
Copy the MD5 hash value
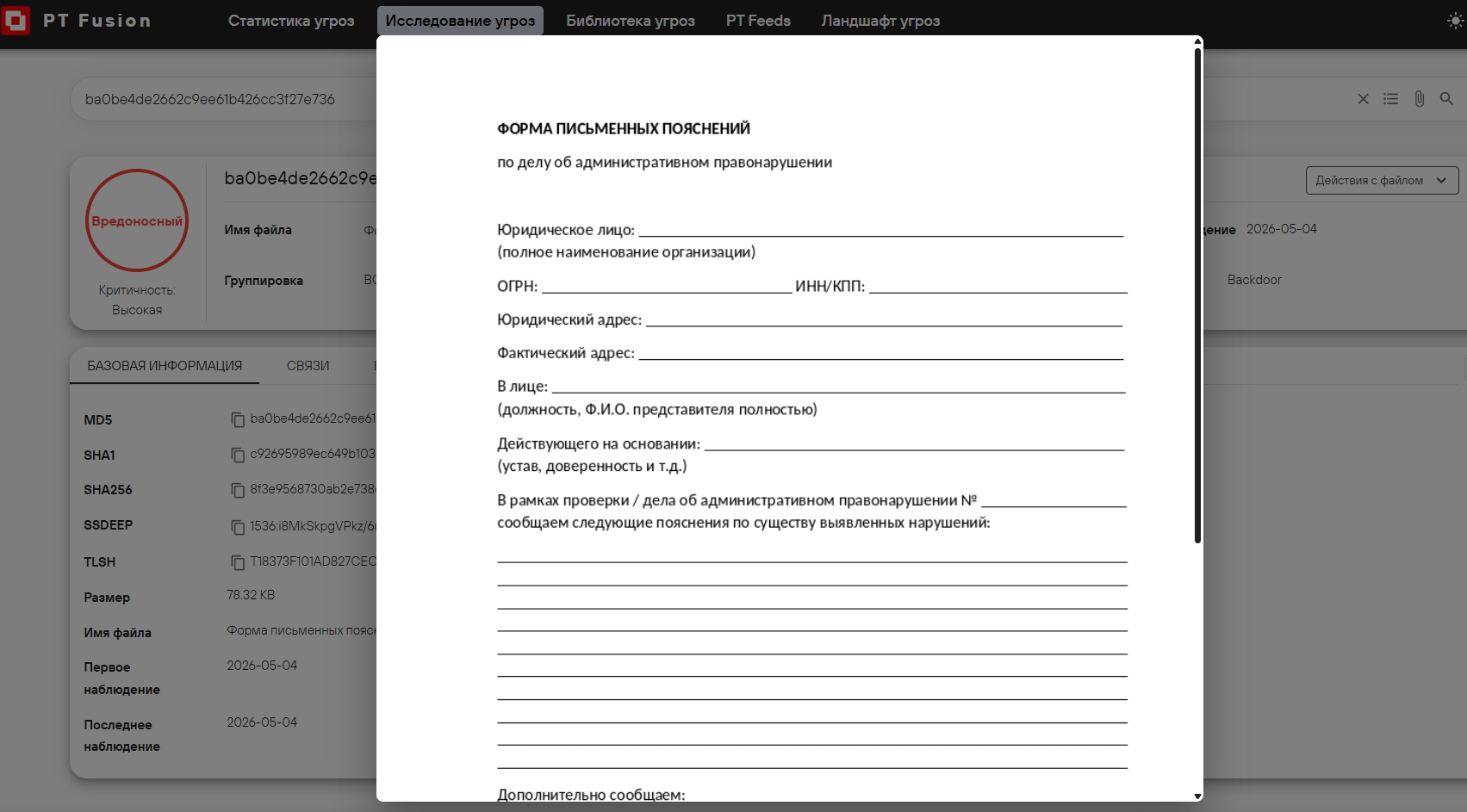point(238,419)
